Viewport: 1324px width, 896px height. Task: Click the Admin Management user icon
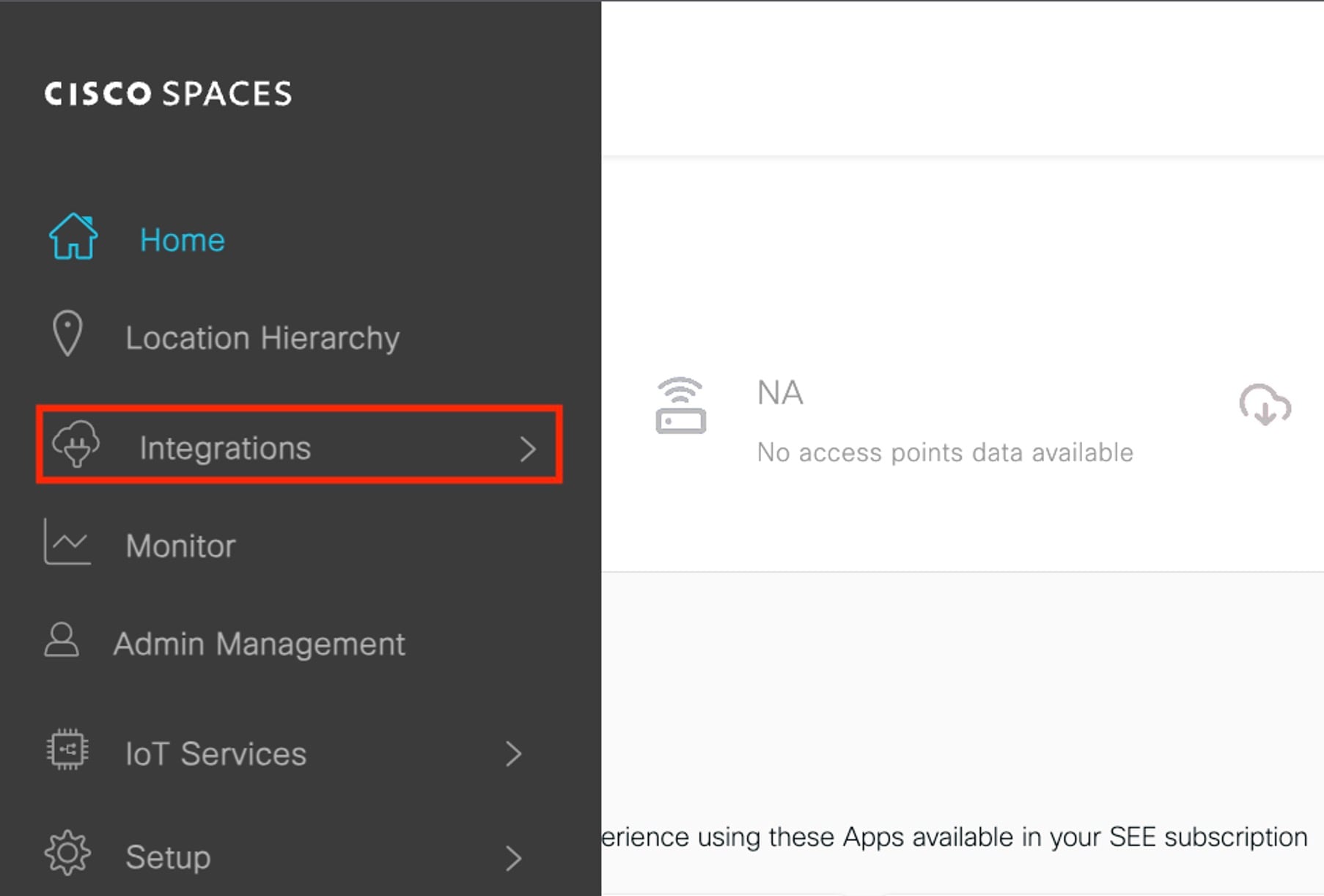tap(62, 640)
